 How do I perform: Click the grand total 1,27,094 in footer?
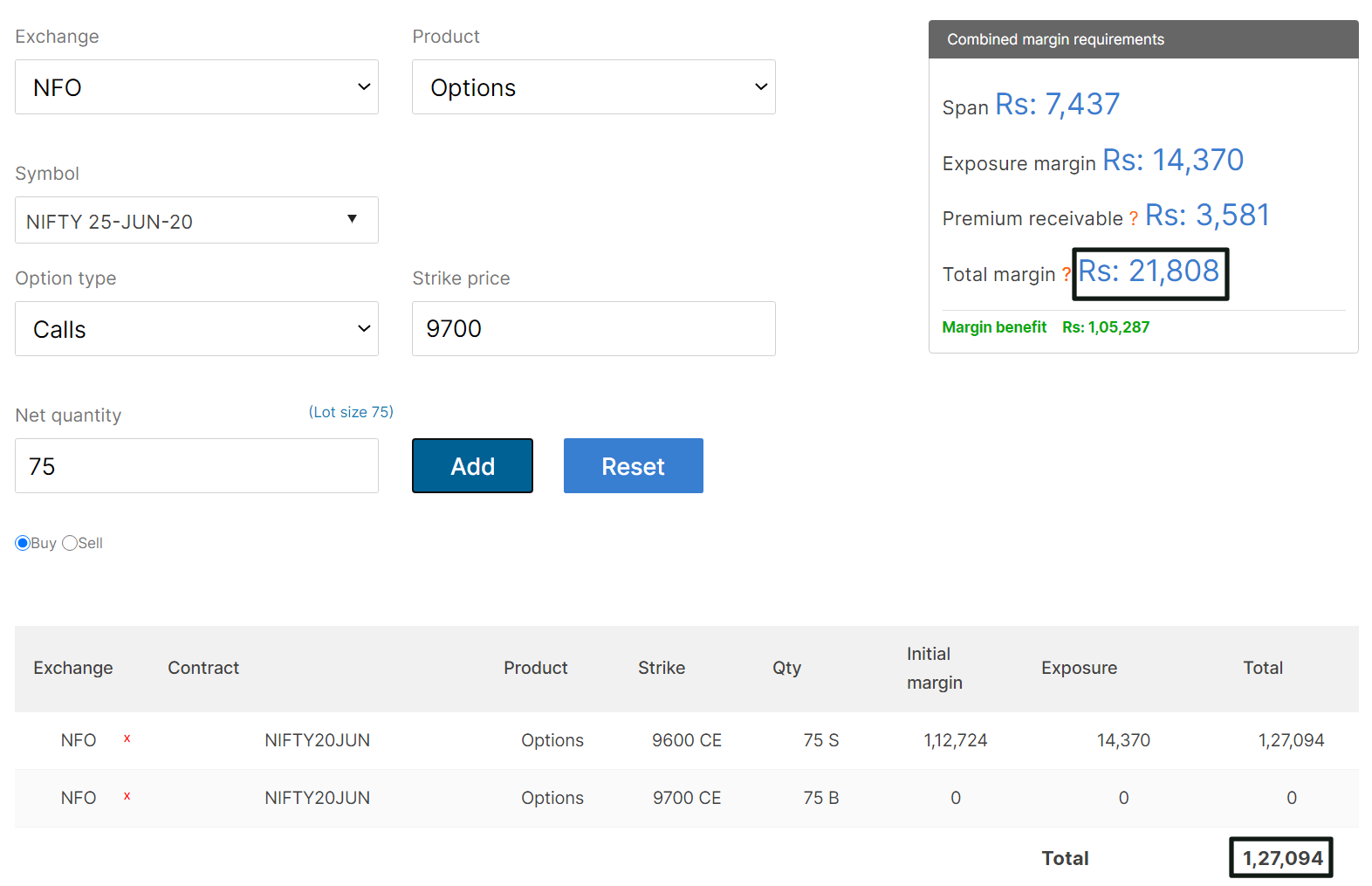[x=1283, y=859]
